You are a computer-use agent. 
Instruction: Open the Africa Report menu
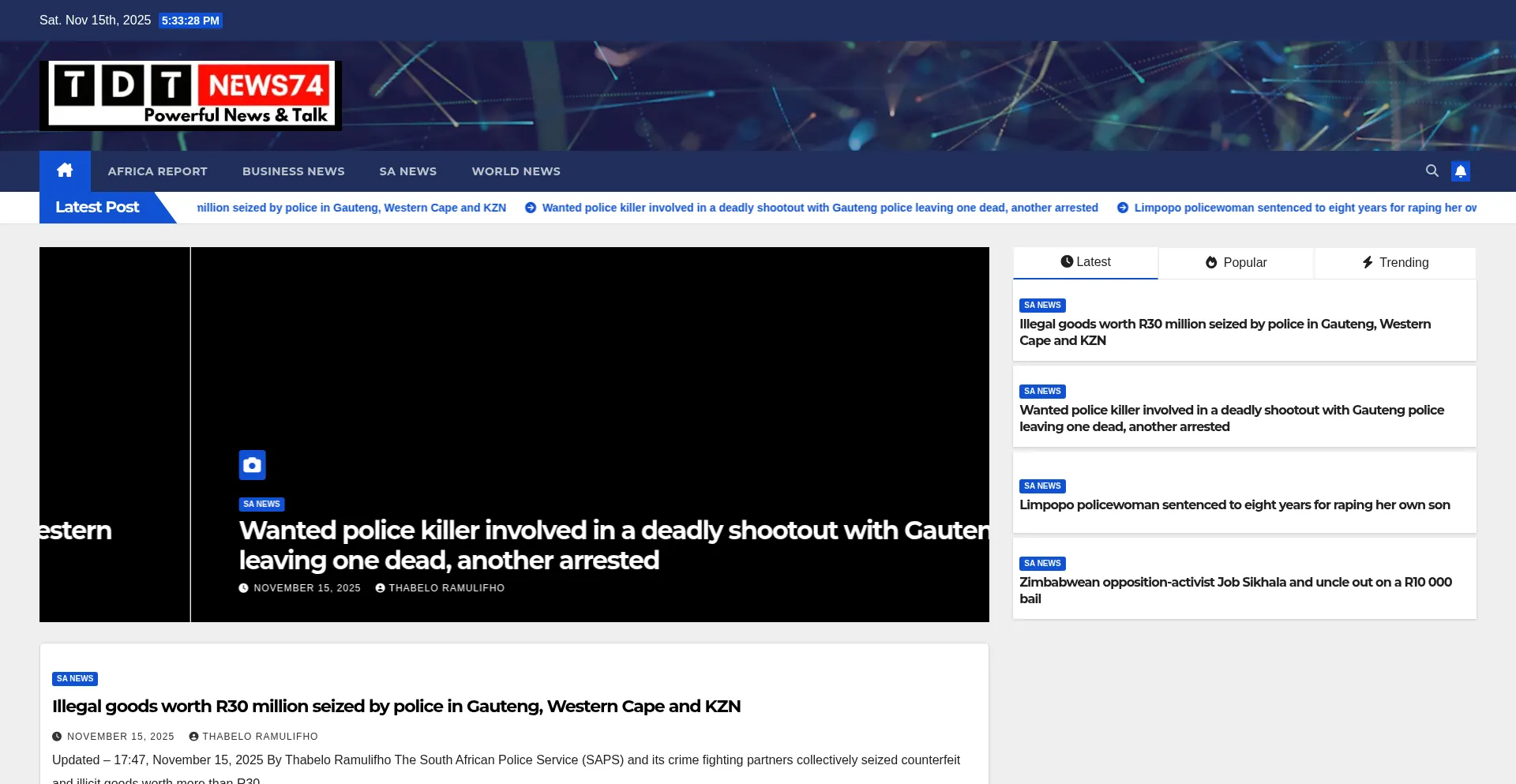pos(157,171)
